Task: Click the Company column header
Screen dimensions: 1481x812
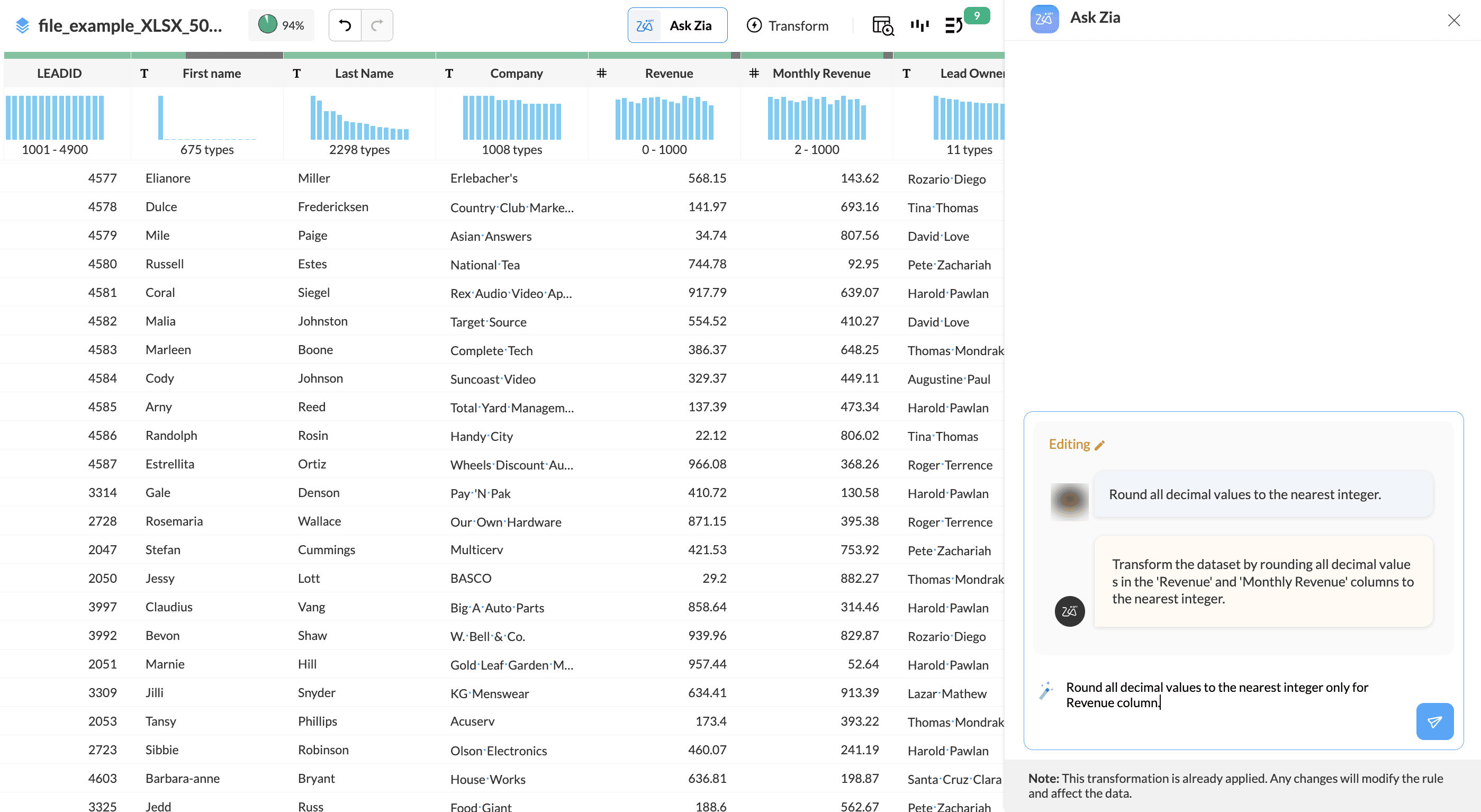Action: pos(516,73)
